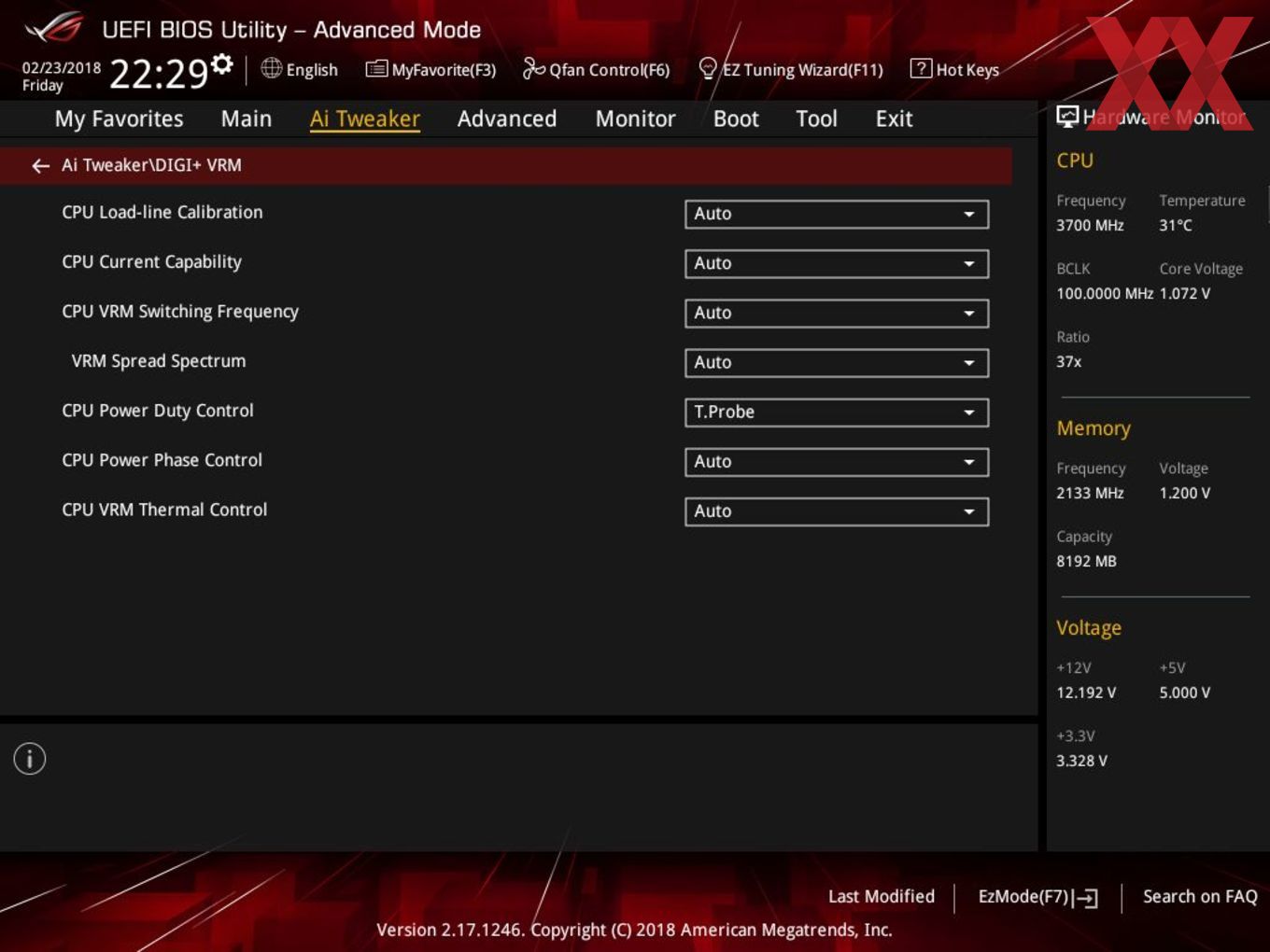Click the Ratio value 37x
This screenshot has width=1270, height=952.
coord(1069,361)
